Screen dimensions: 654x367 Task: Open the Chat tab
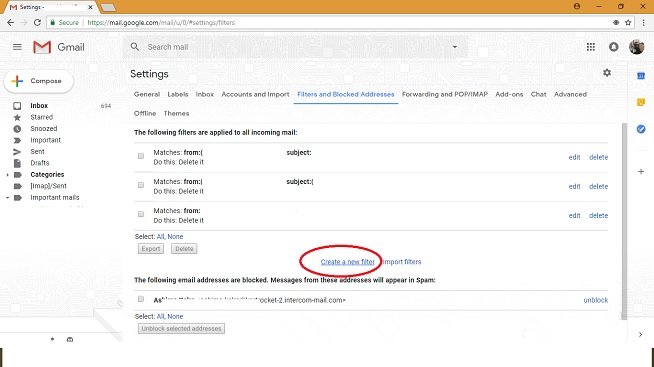pos(538,94)
